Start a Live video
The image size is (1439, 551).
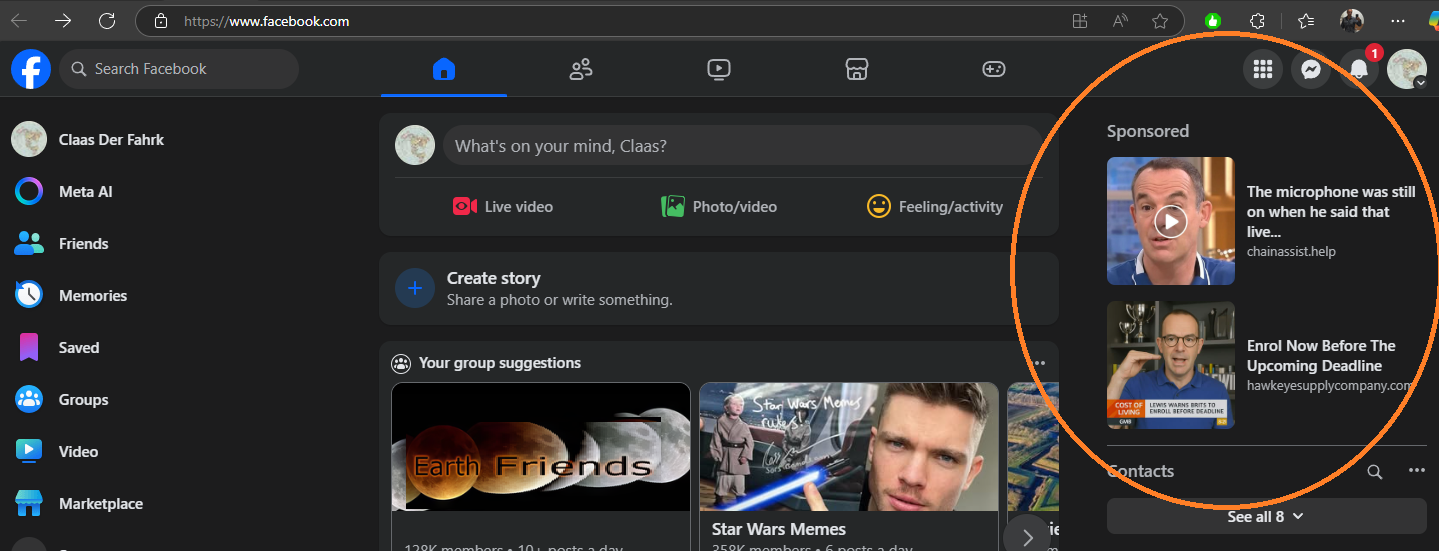coord(503,207)
